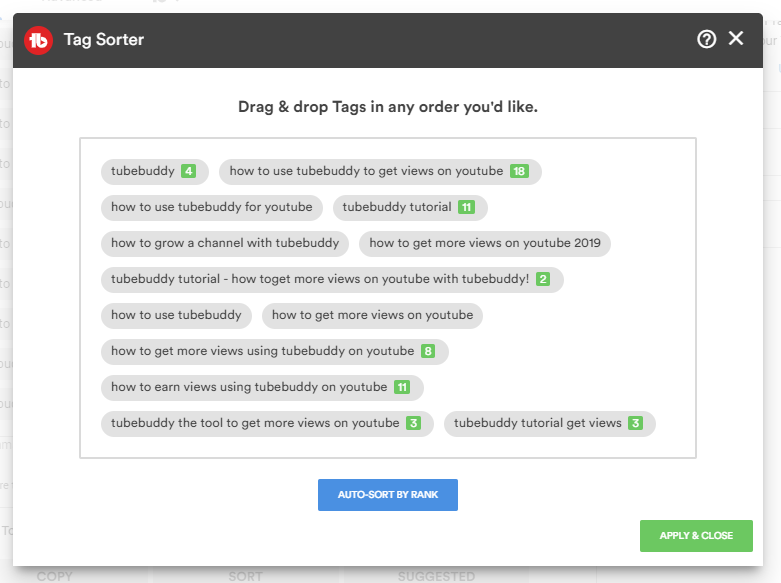Viewport: 781px width, 583px height.
Task: Click rank badge 3 on 'tubebuddy tutorial get views'
Action: point(635,423)
